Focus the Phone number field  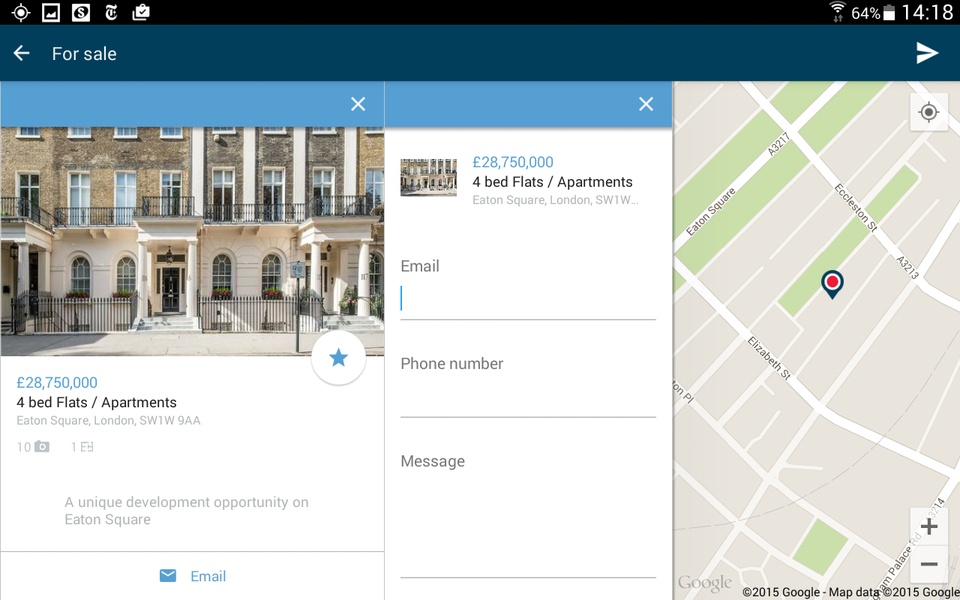[528, 397]
